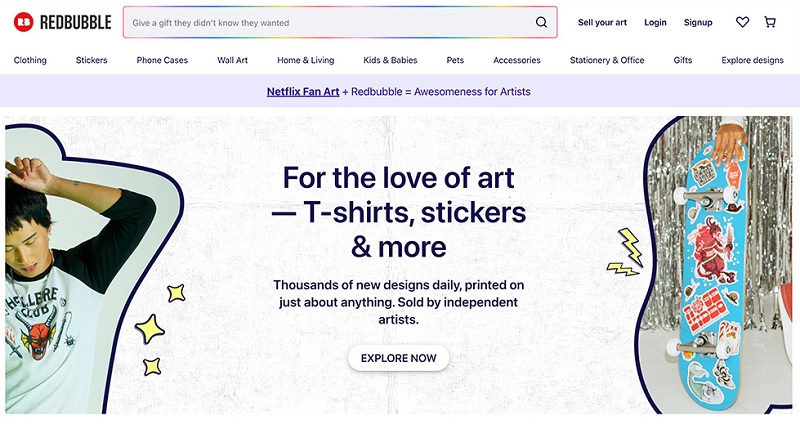Click the Login link
800x429 pixels.
[x=655, y=22]
